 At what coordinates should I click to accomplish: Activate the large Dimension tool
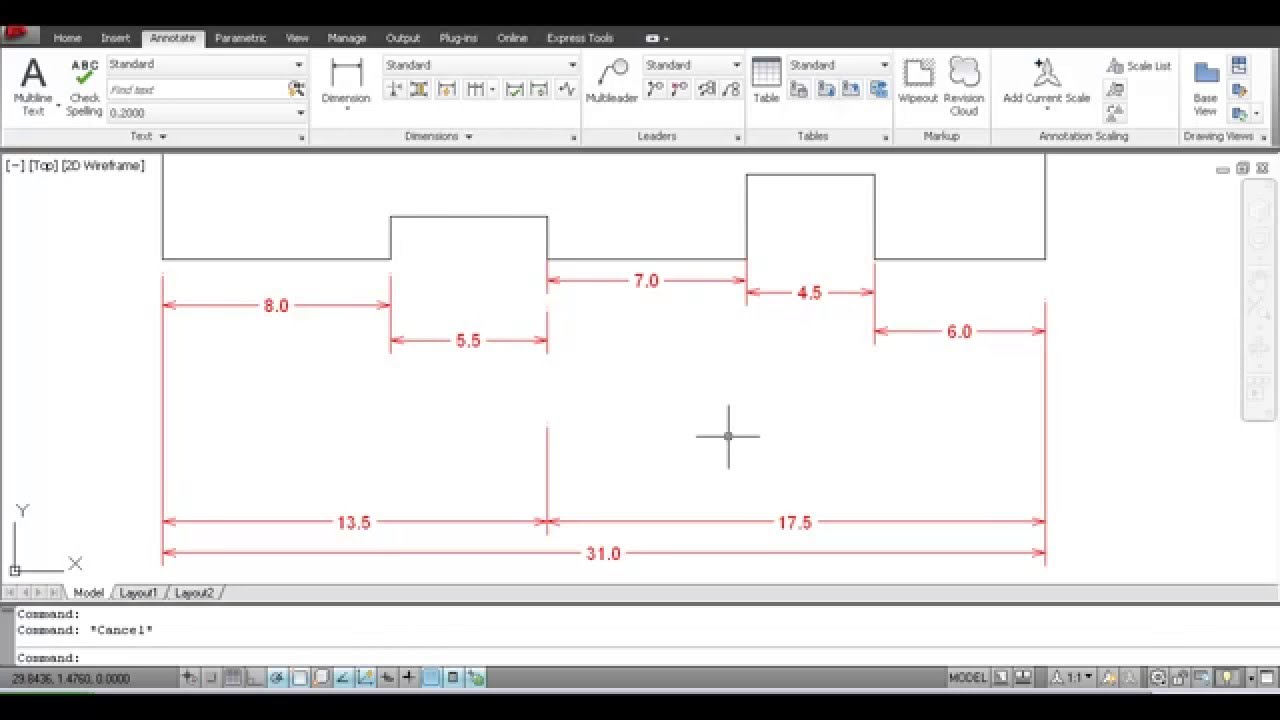[346, 82]
